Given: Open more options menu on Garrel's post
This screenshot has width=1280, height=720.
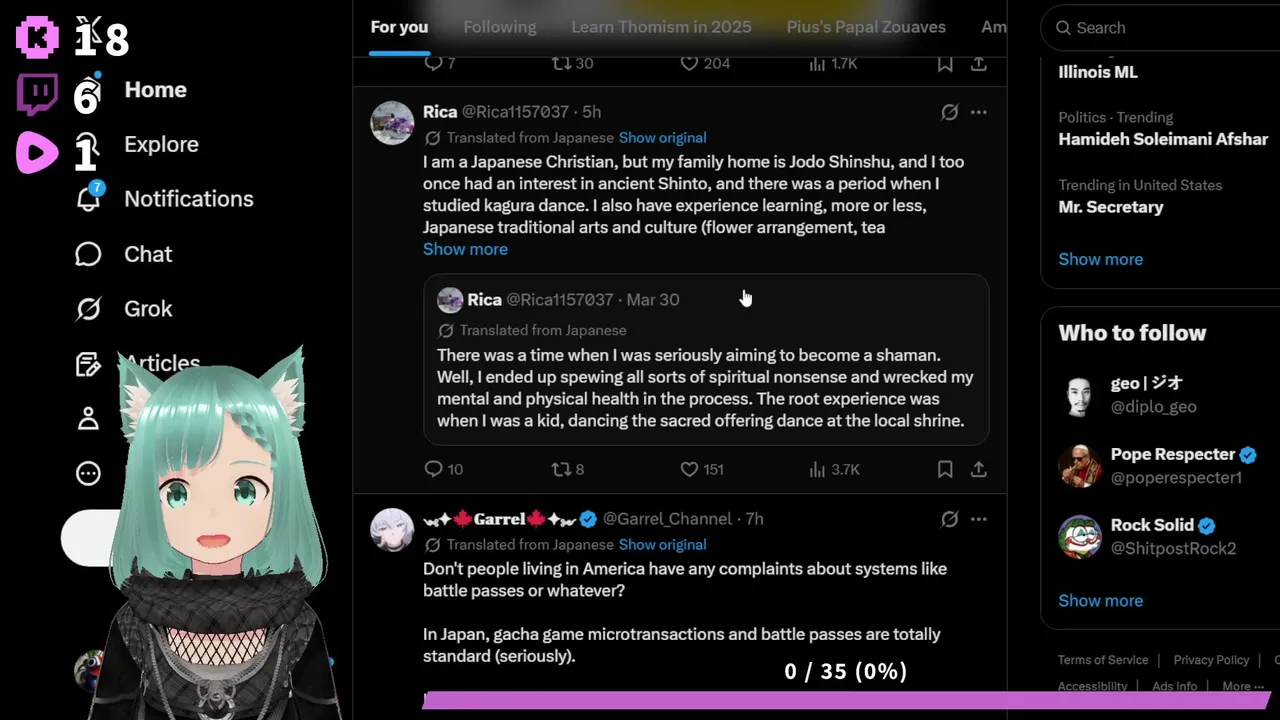Looking at the screenshot, I should [979, 519].
